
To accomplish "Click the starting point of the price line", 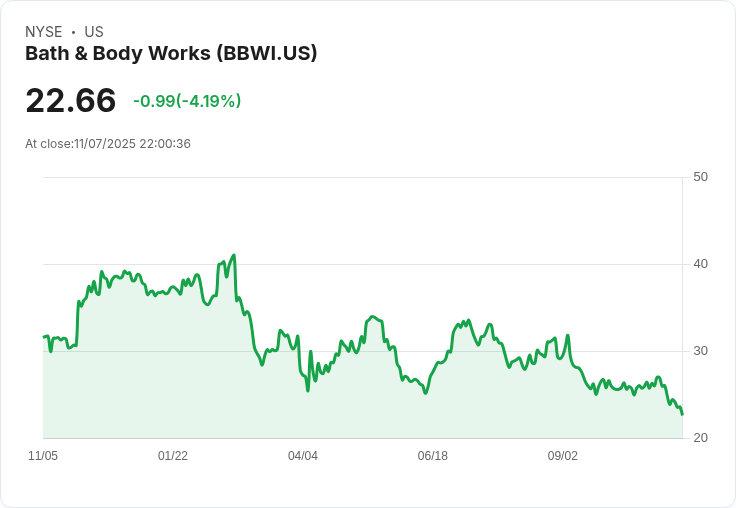I will tap(44, 337).
